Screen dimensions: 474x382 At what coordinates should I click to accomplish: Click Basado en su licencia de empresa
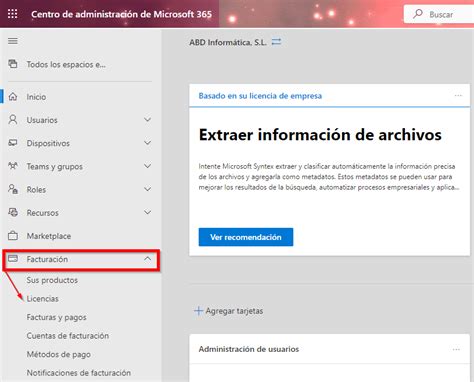(x=260, y=96)
